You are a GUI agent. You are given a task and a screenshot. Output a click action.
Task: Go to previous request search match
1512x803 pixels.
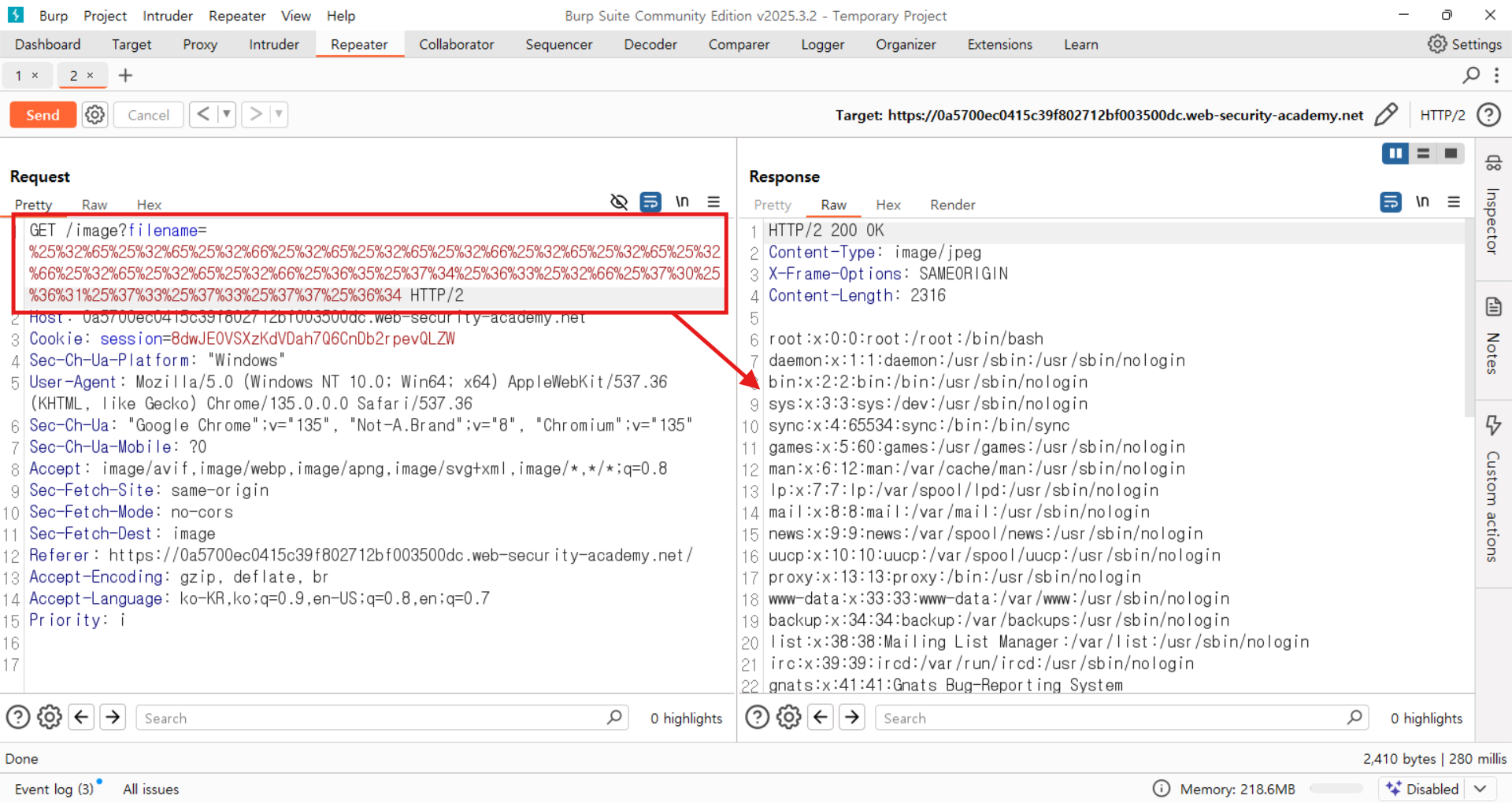tap(81, 717)
